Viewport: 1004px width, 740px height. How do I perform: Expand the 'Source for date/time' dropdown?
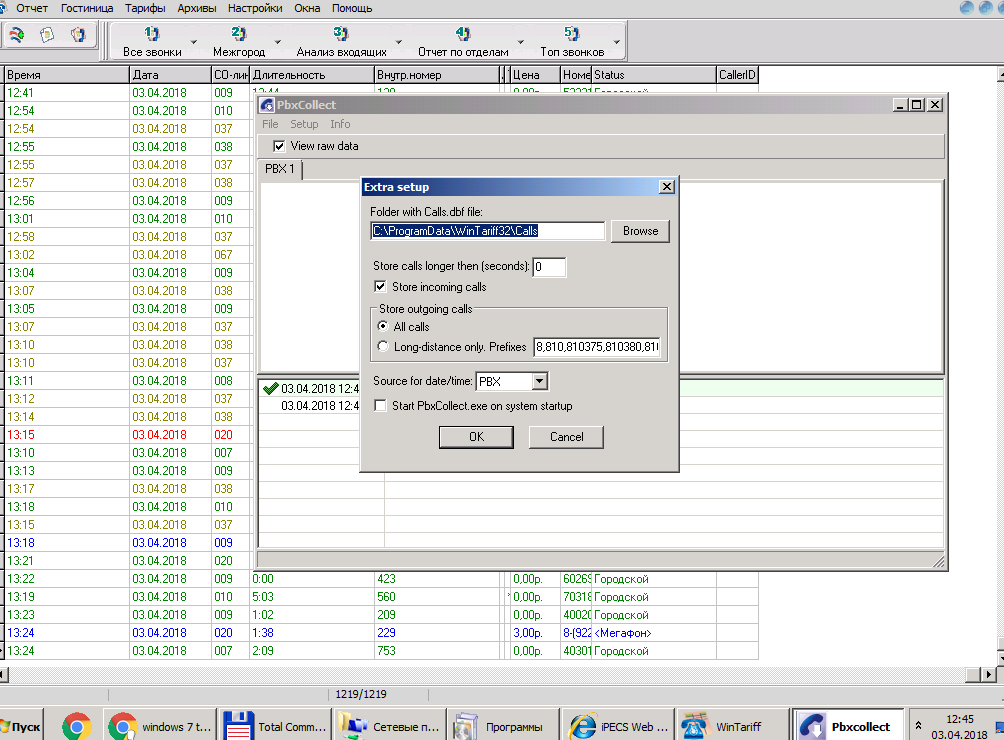pyautogui.click(x=540, y=381)
